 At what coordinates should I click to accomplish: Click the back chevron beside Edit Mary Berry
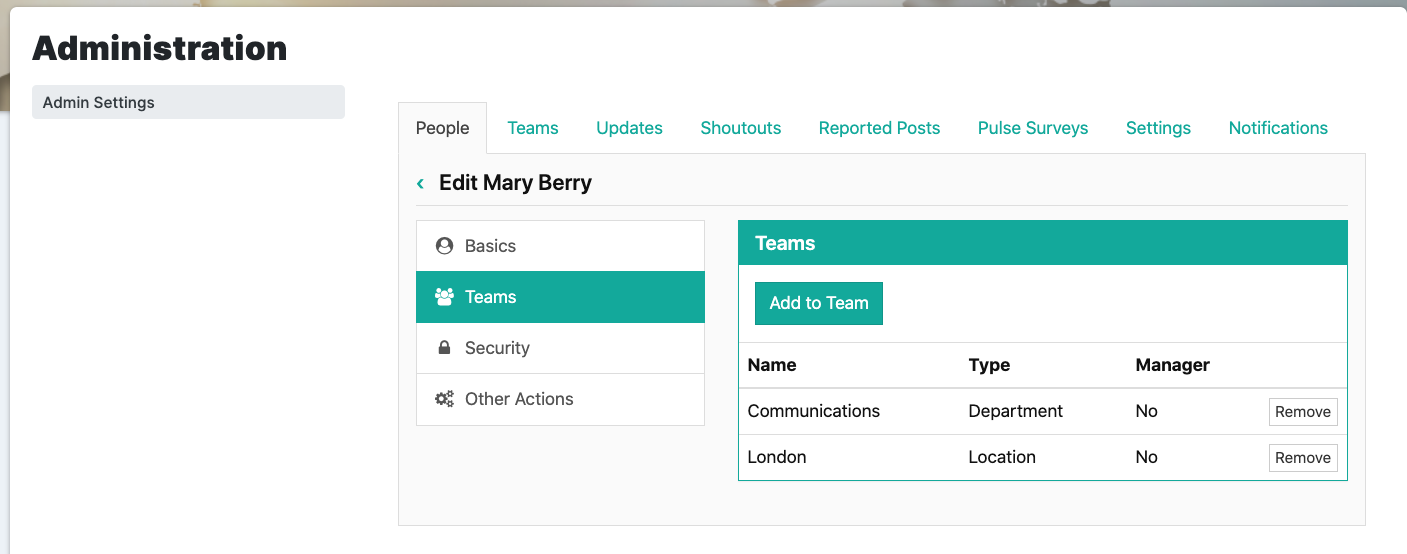(420, 183)
